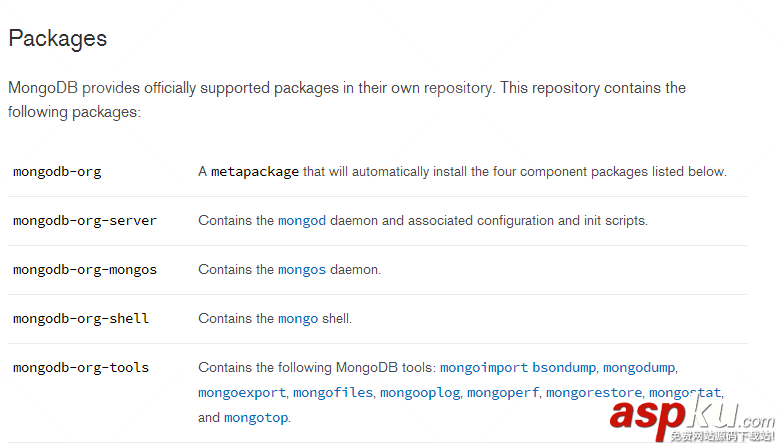Open the mongooplog link
The height and width of the screenshot is (448, 780).
pyautogui.click(x=420, y=393)
